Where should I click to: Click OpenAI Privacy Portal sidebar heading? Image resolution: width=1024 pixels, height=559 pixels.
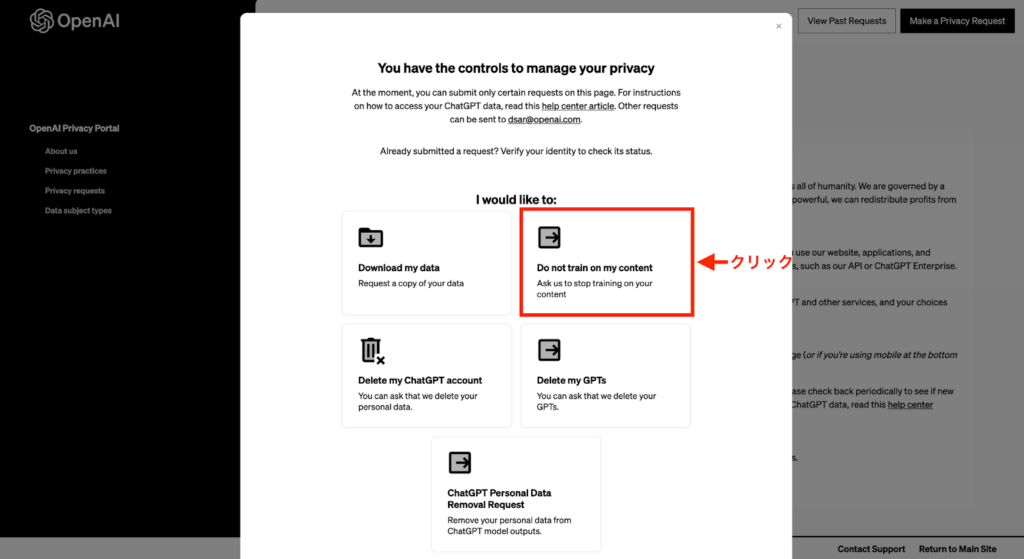click(x=74, y=128)
